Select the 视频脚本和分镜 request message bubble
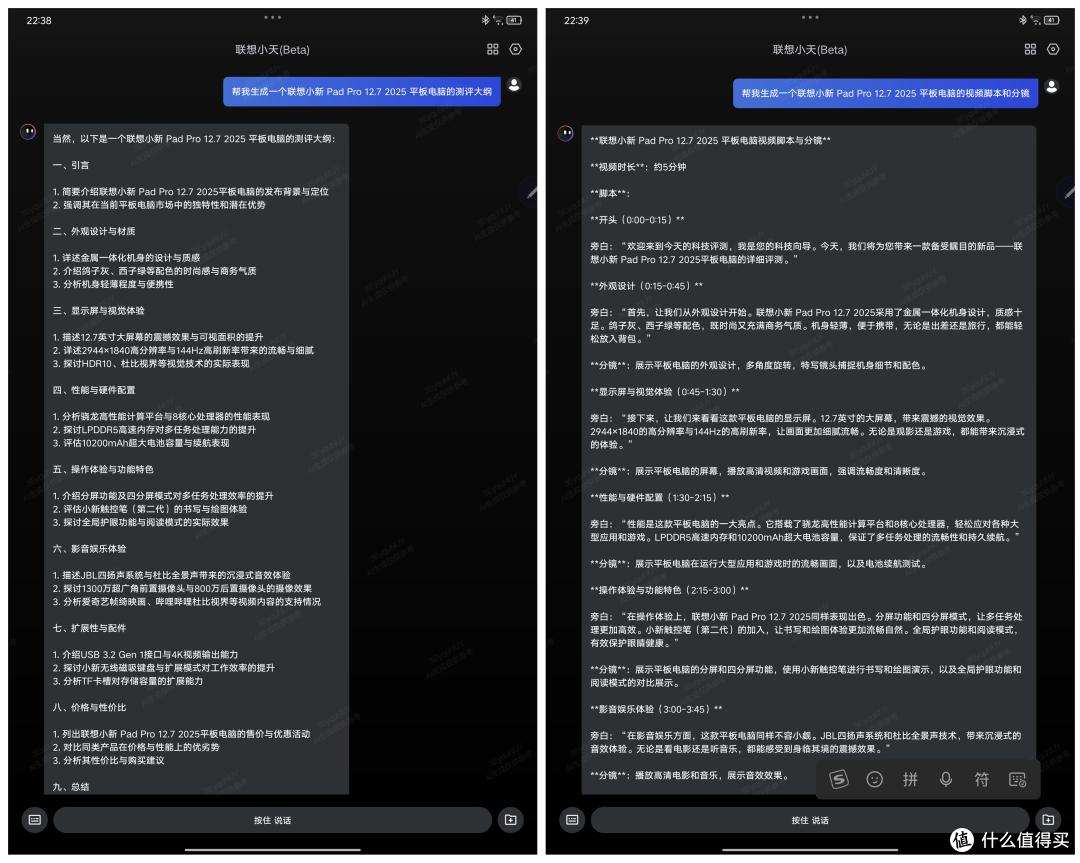The height and width of the screenshot is (863, 1080). (x=885, y=93)
